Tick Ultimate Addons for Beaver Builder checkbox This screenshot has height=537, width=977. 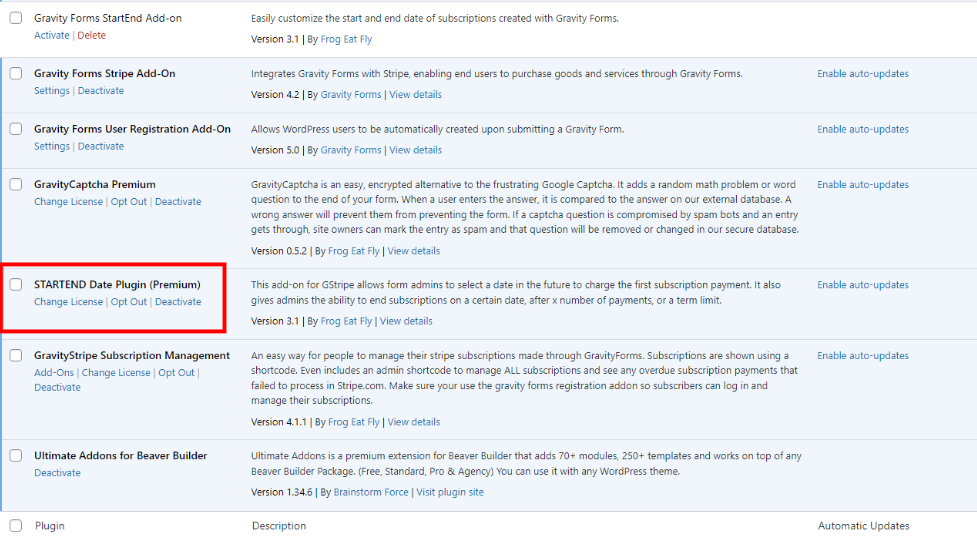click(x=16, y=455)
